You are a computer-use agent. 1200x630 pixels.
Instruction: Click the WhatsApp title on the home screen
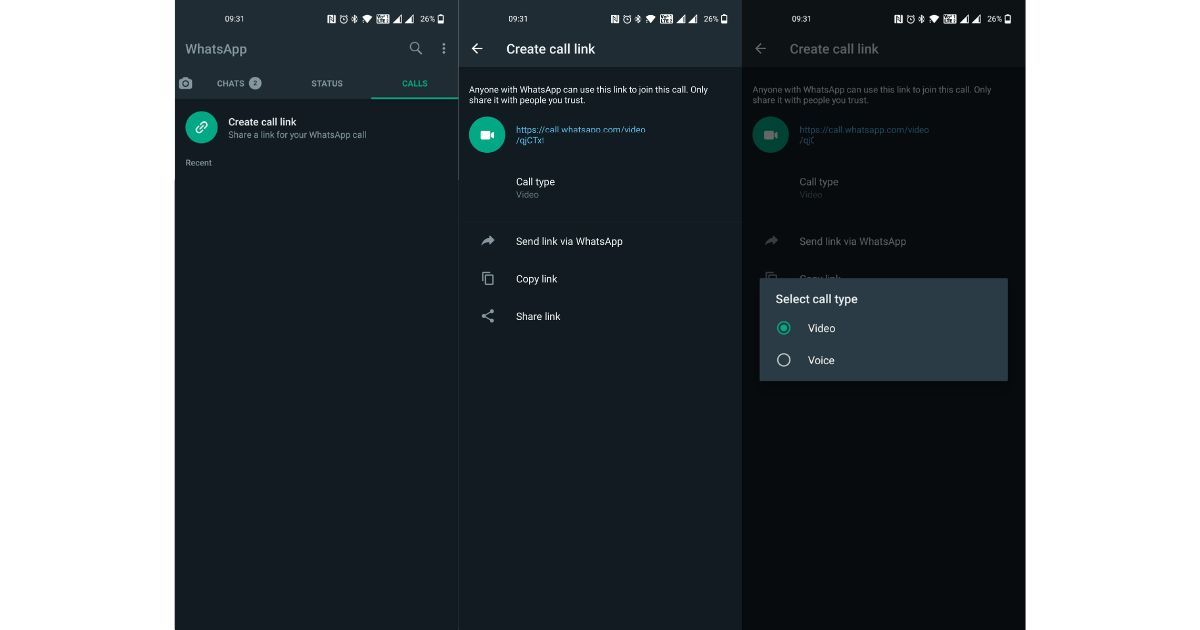point(216,49)
